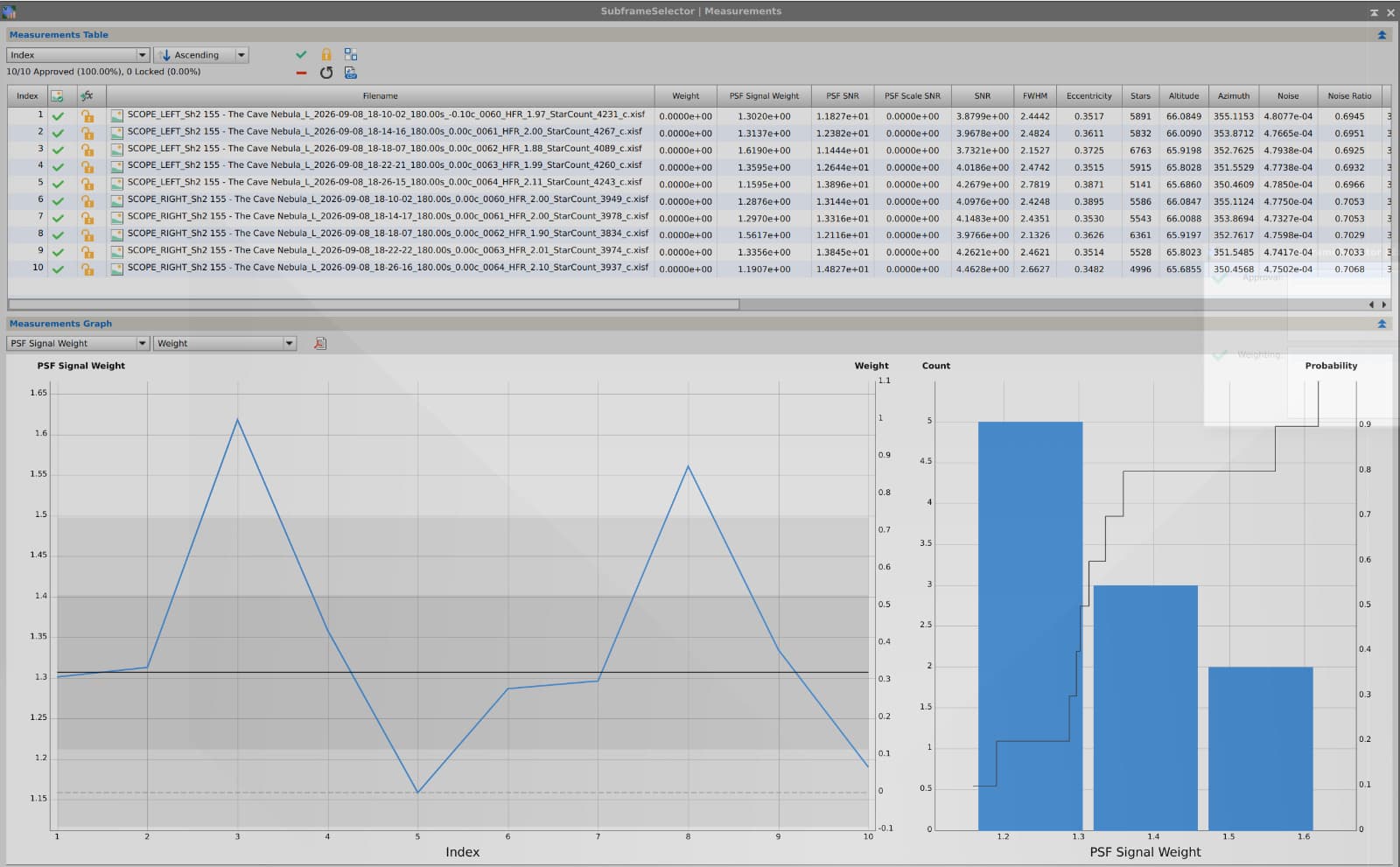Click the orange toggle-lock padlock icon above the table
1400x867 pixels.
coord(326,54)
